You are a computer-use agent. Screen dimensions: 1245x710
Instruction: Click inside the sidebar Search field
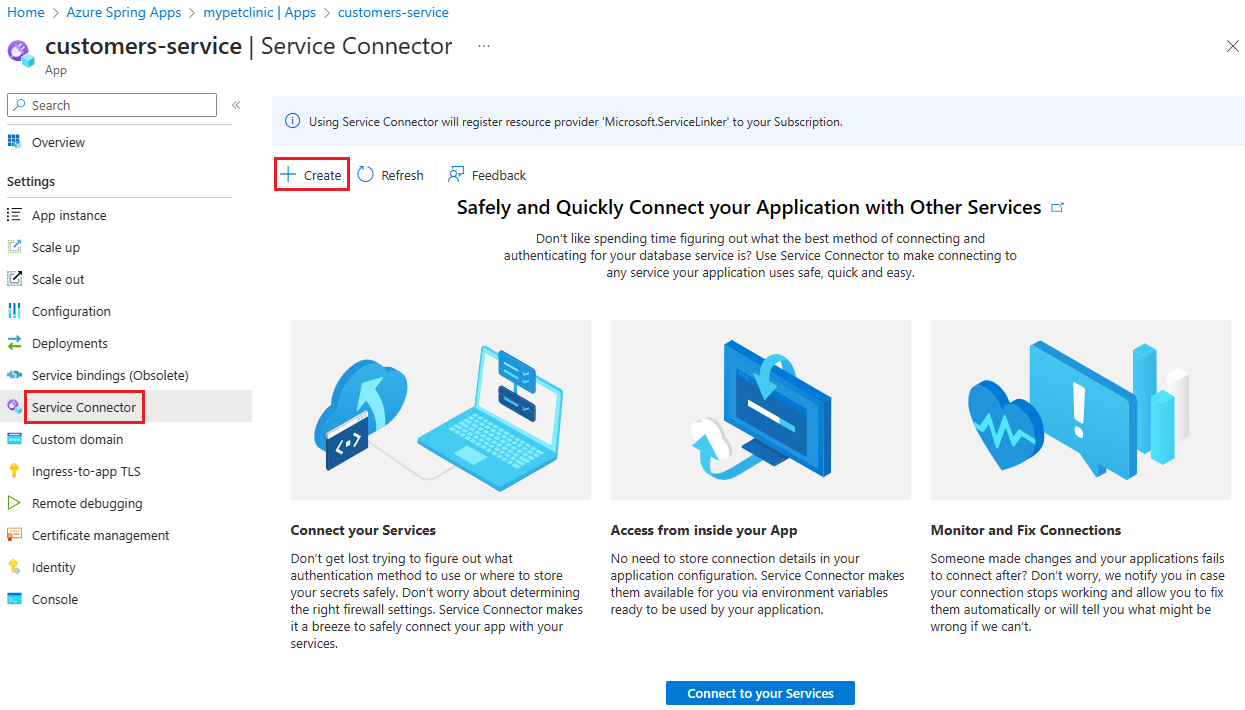coord(110,104)
